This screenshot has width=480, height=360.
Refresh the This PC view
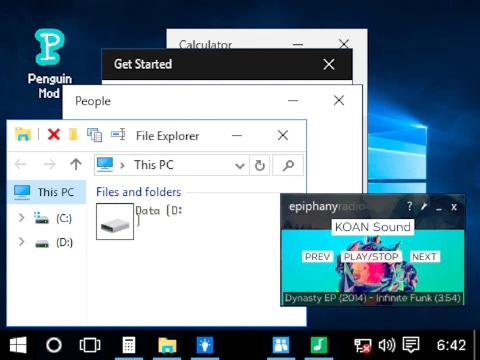click(260, 165)
